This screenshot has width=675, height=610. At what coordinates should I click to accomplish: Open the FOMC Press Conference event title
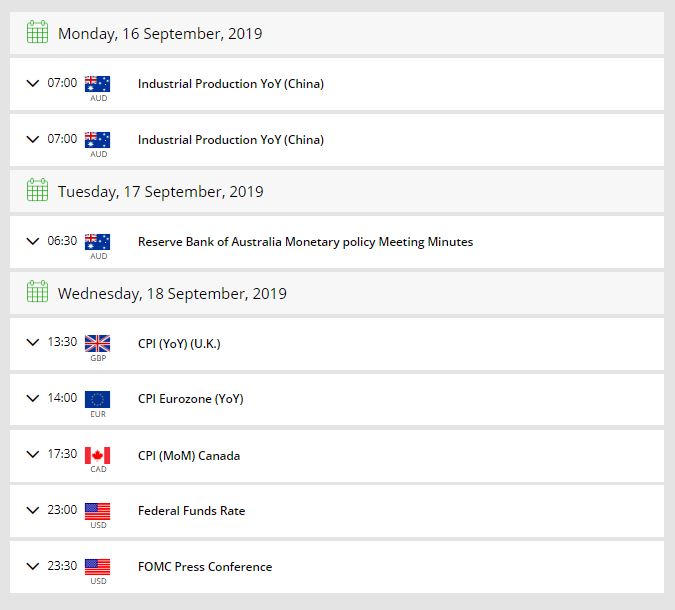[204, 567]
